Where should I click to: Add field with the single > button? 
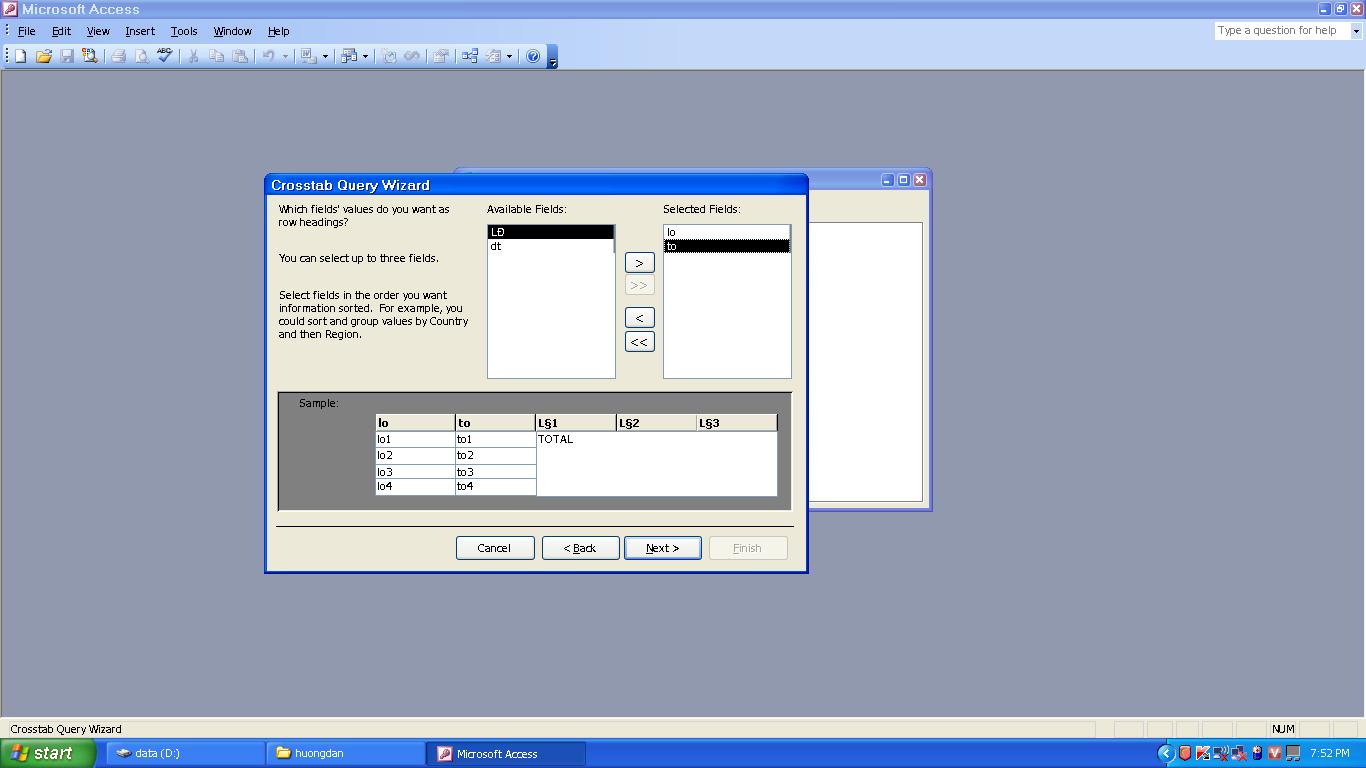click(639, 263)
